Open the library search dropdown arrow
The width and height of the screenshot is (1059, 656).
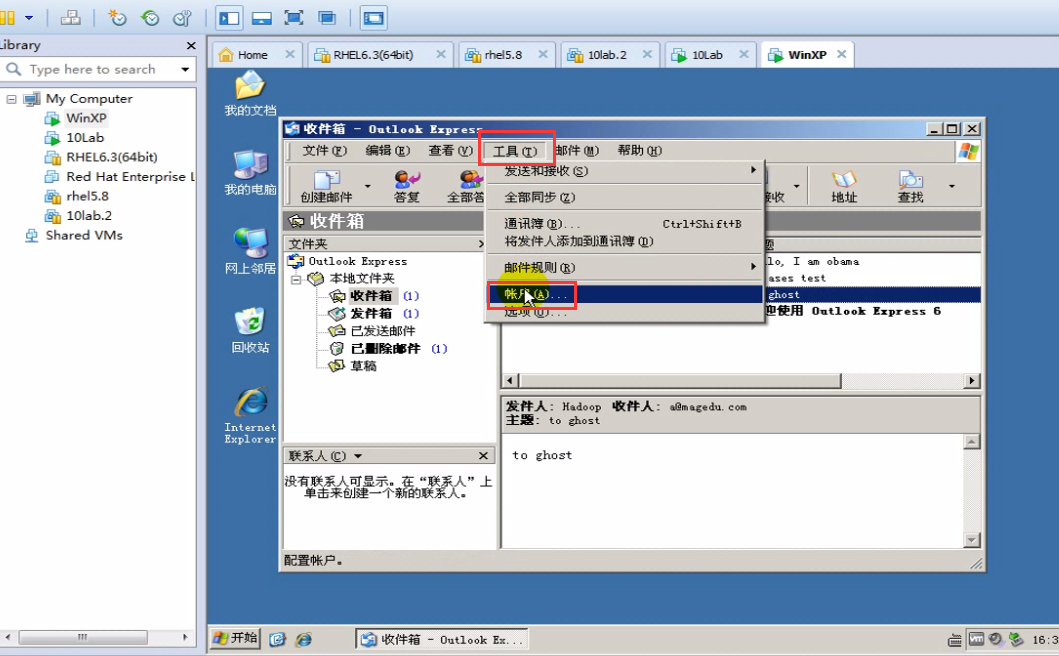click(185, 69)
